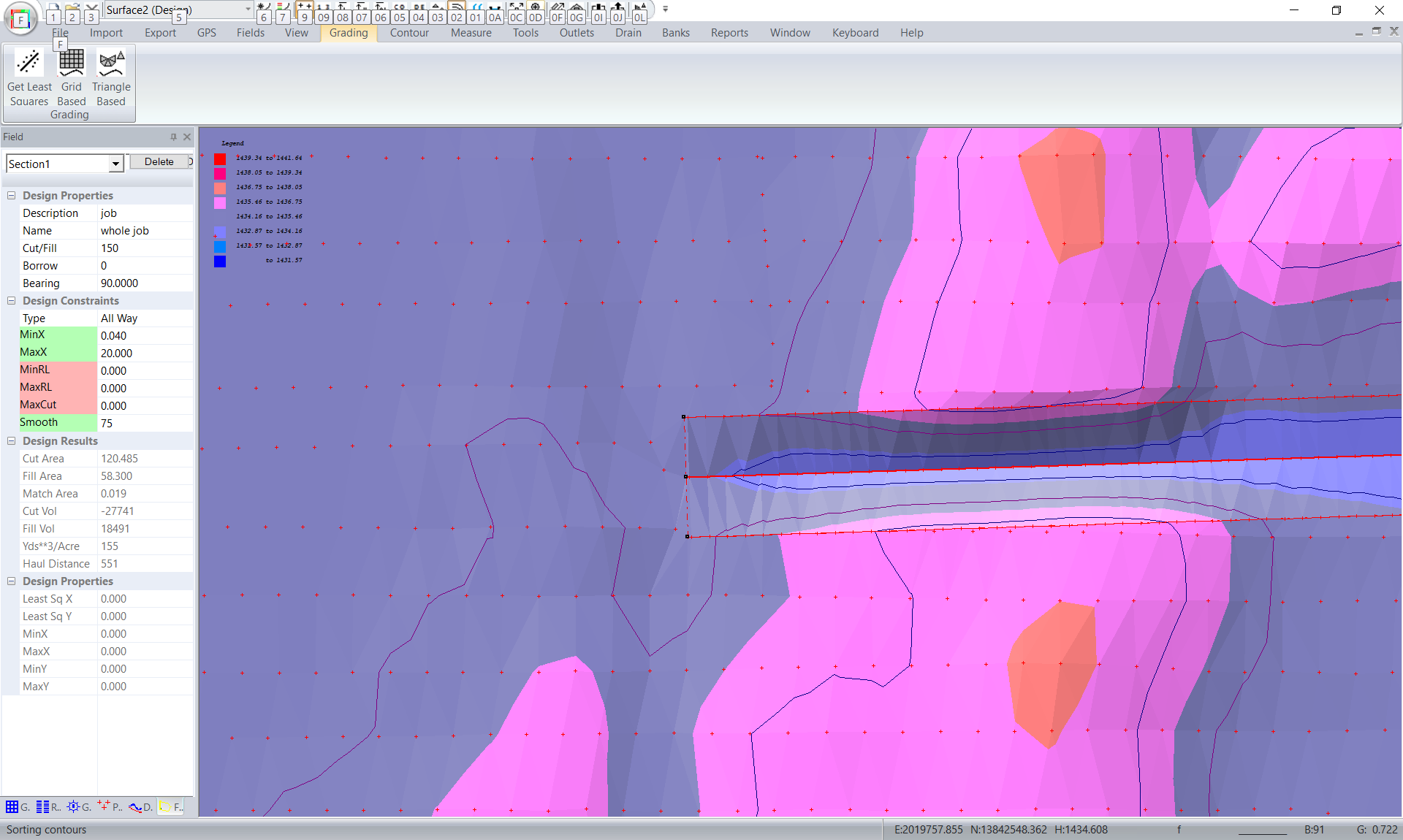1403x840 pixels.
Task: Open the Section1 dropdown
Action: click(115, 164)
